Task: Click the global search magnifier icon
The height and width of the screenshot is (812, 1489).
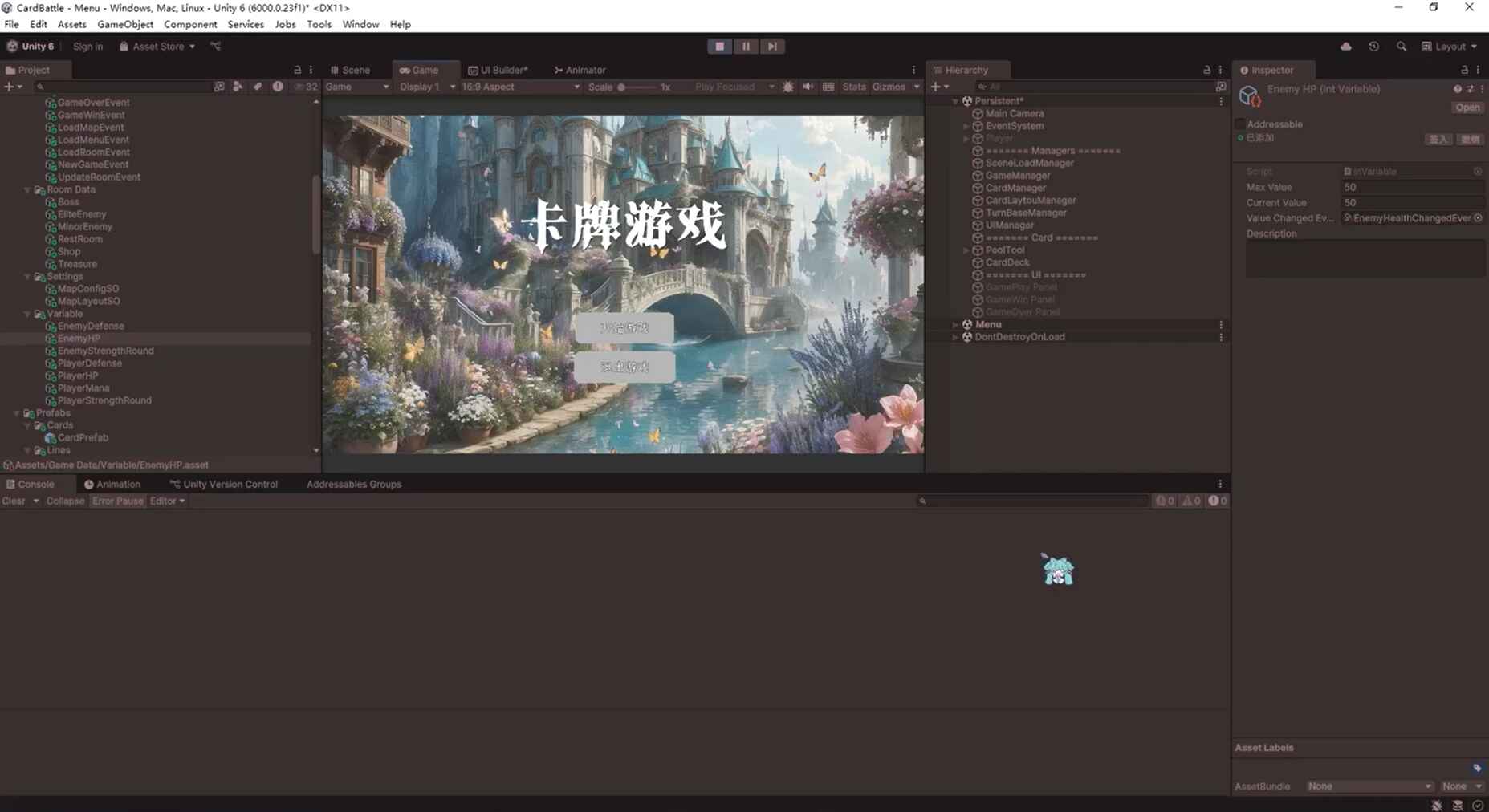Action: click(x=1402, y=47)
